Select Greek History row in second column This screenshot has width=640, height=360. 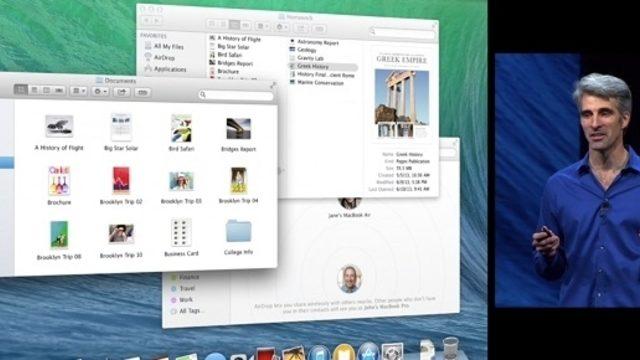click(323, 66)
